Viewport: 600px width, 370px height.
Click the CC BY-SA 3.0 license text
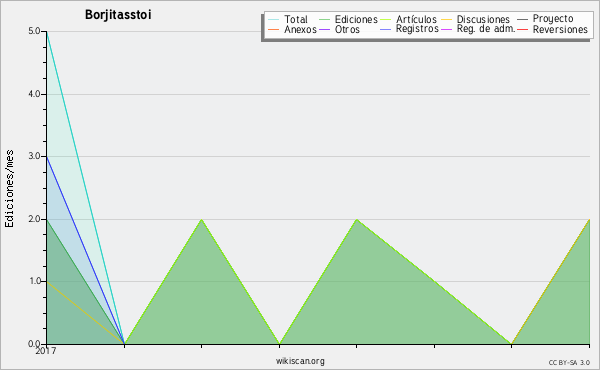pos(569,363)
